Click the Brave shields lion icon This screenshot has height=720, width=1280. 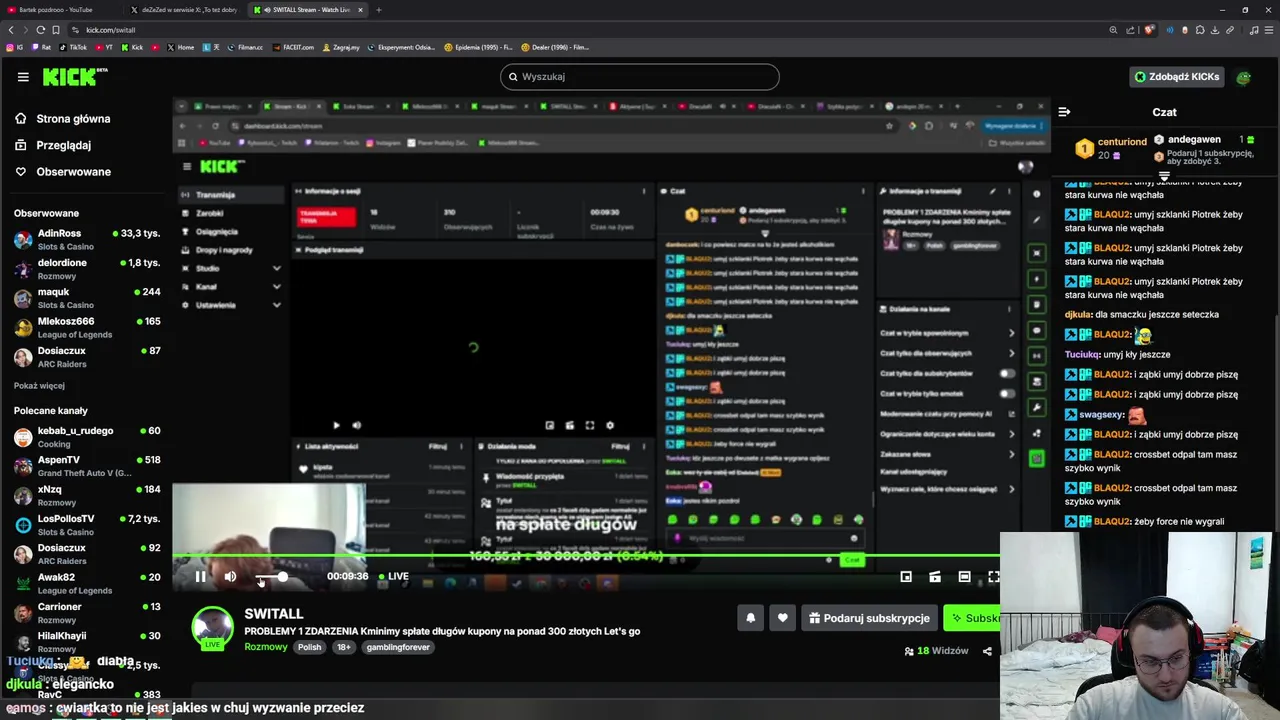click(x=1150, y=30)
